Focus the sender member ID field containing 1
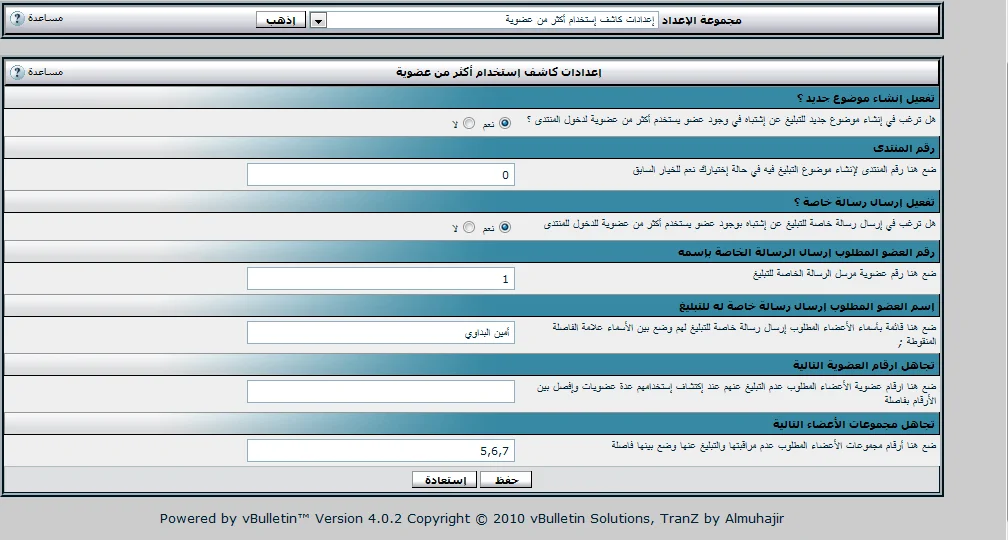The width and height of the screenshot is (1008, 540). click(380, 279)
